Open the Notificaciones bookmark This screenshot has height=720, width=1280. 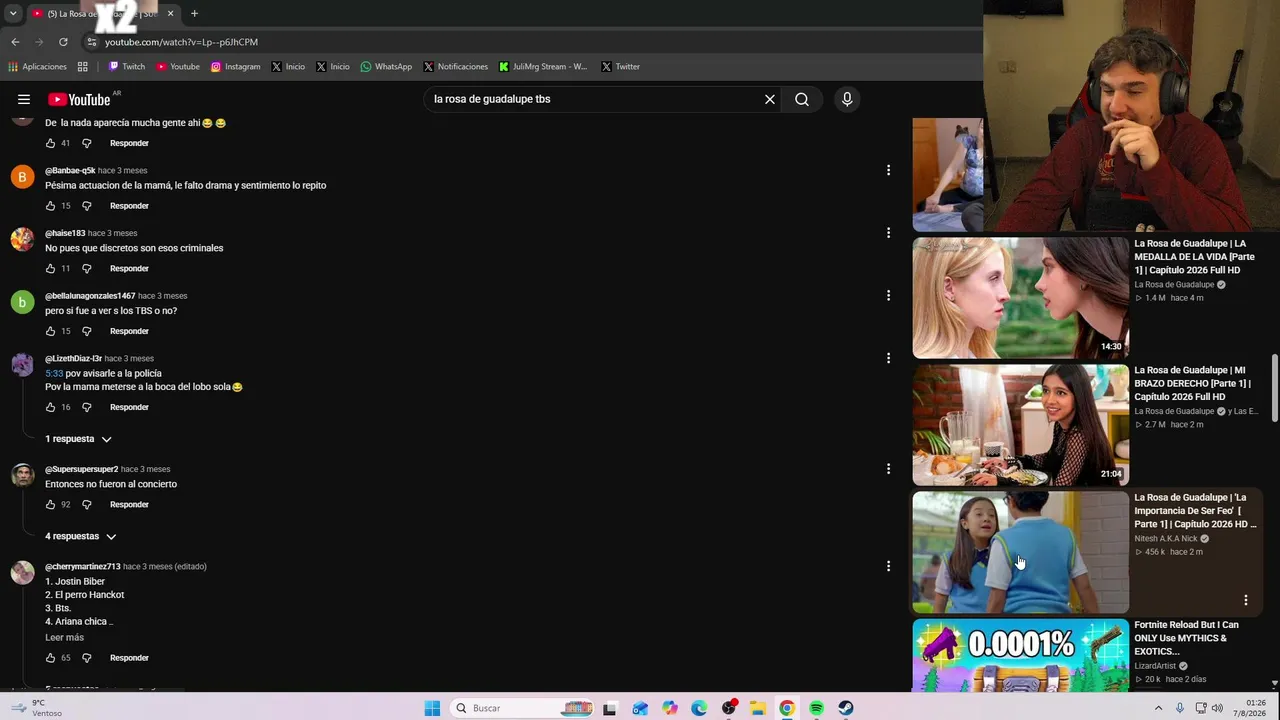click(456, 67)
